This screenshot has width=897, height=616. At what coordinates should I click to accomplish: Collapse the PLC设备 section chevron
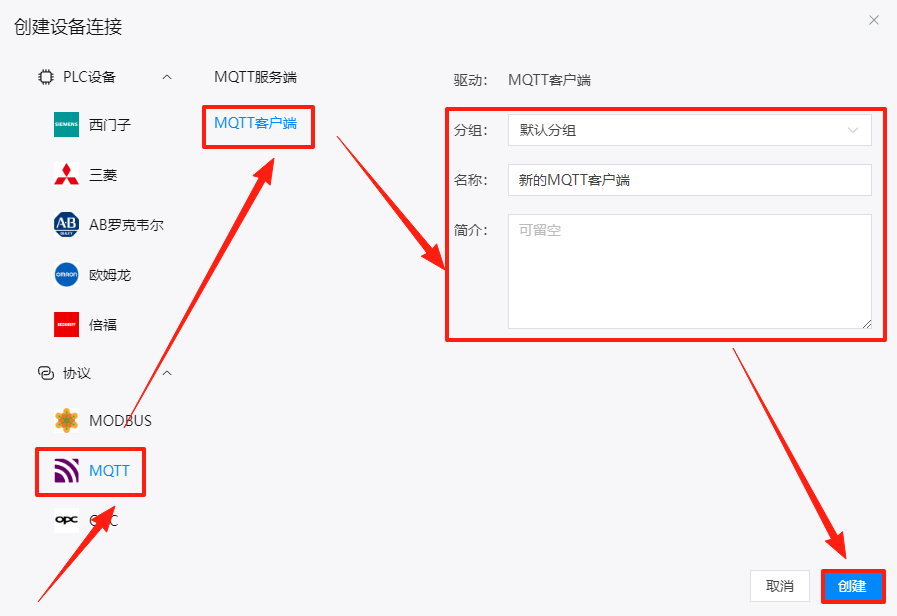tap(167, 77)
